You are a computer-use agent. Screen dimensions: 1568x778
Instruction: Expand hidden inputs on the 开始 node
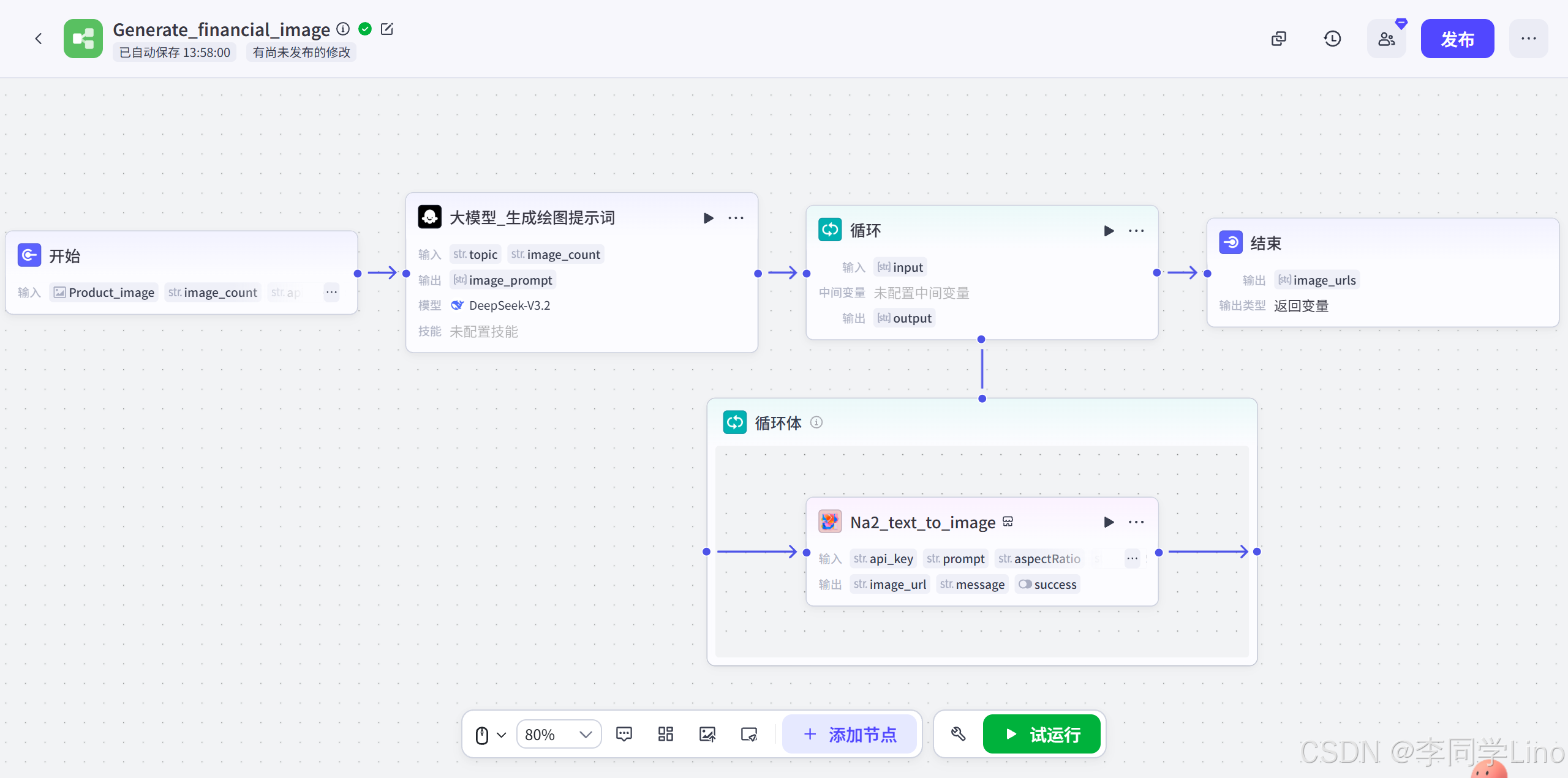click(331, 292)
